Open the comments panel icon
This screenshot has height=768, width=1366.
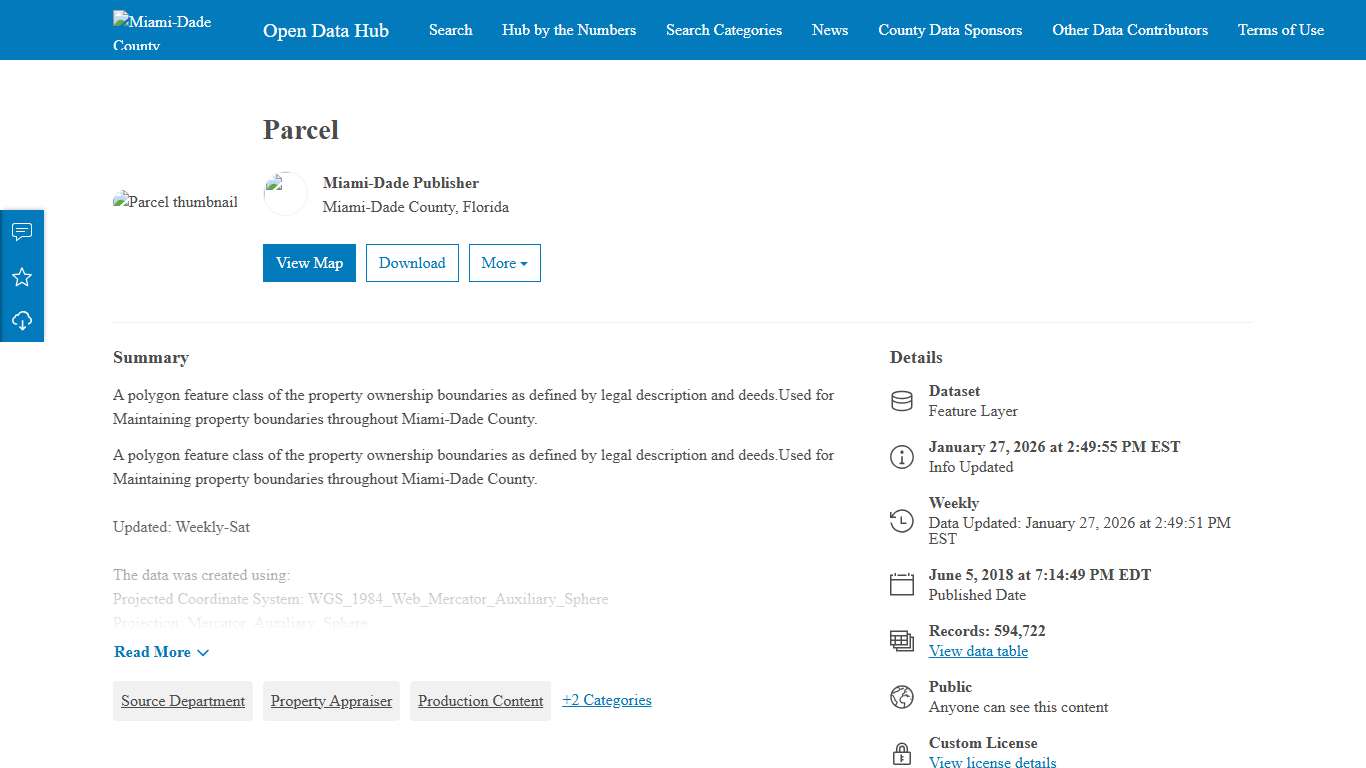click(22, 231)
